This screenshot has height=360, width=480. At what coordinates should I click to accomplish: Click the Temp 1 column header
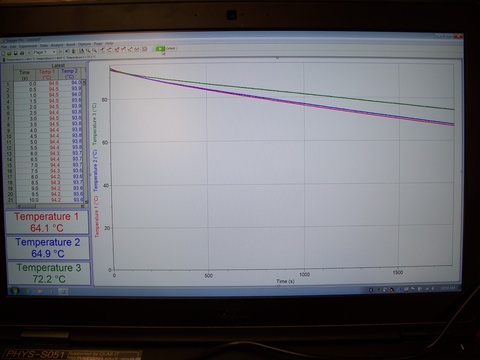tap(47, 74)
